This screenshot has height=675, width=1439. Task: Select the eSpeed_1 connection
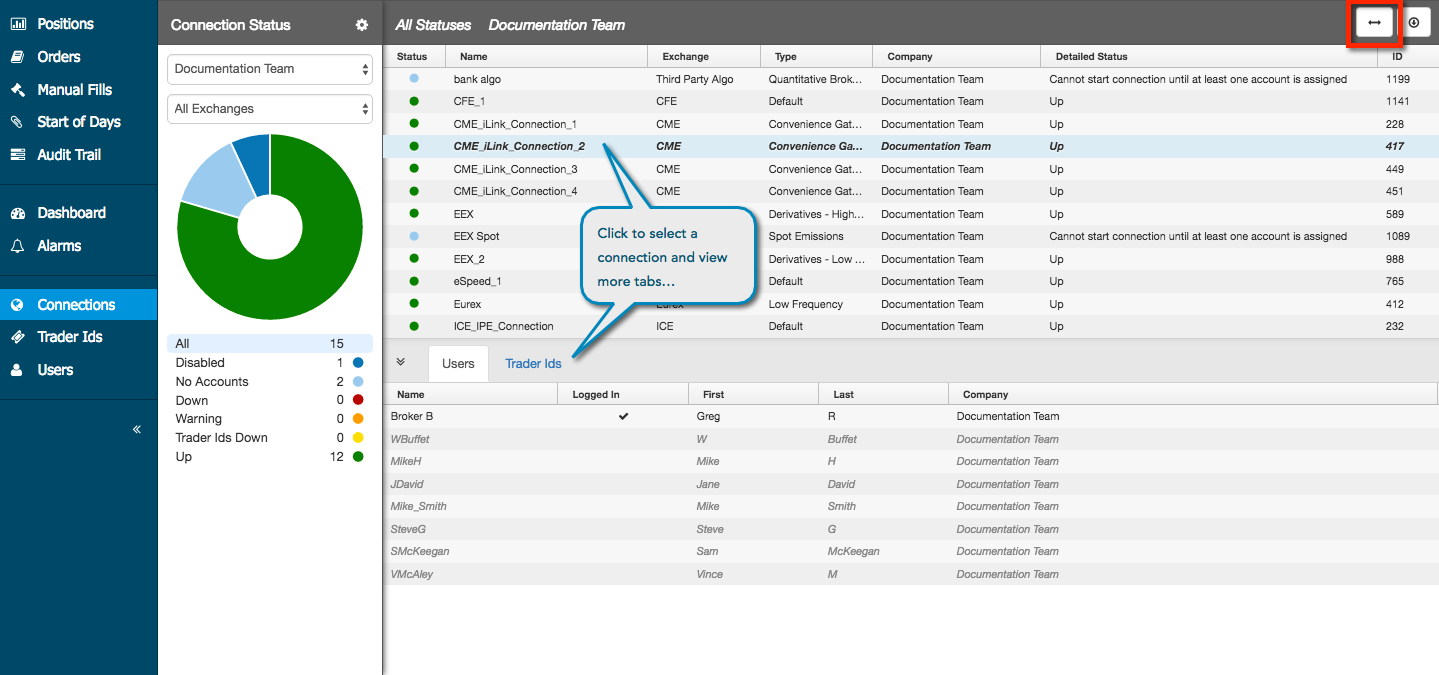(911, 281)
